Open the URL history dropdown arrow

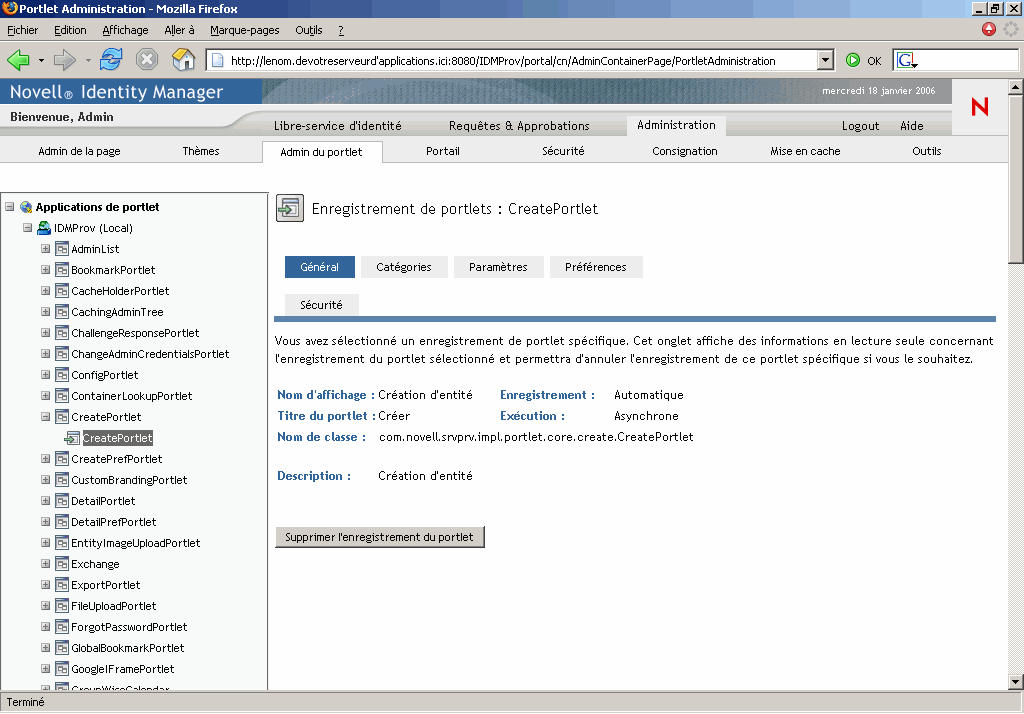(x=825, y=60)
